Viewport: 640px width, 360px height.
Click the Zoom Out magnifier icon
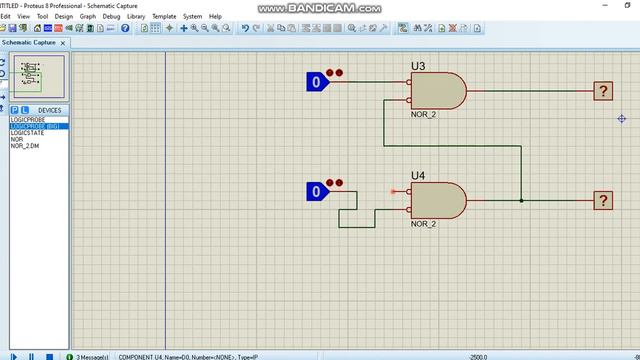tap(205, 28)
